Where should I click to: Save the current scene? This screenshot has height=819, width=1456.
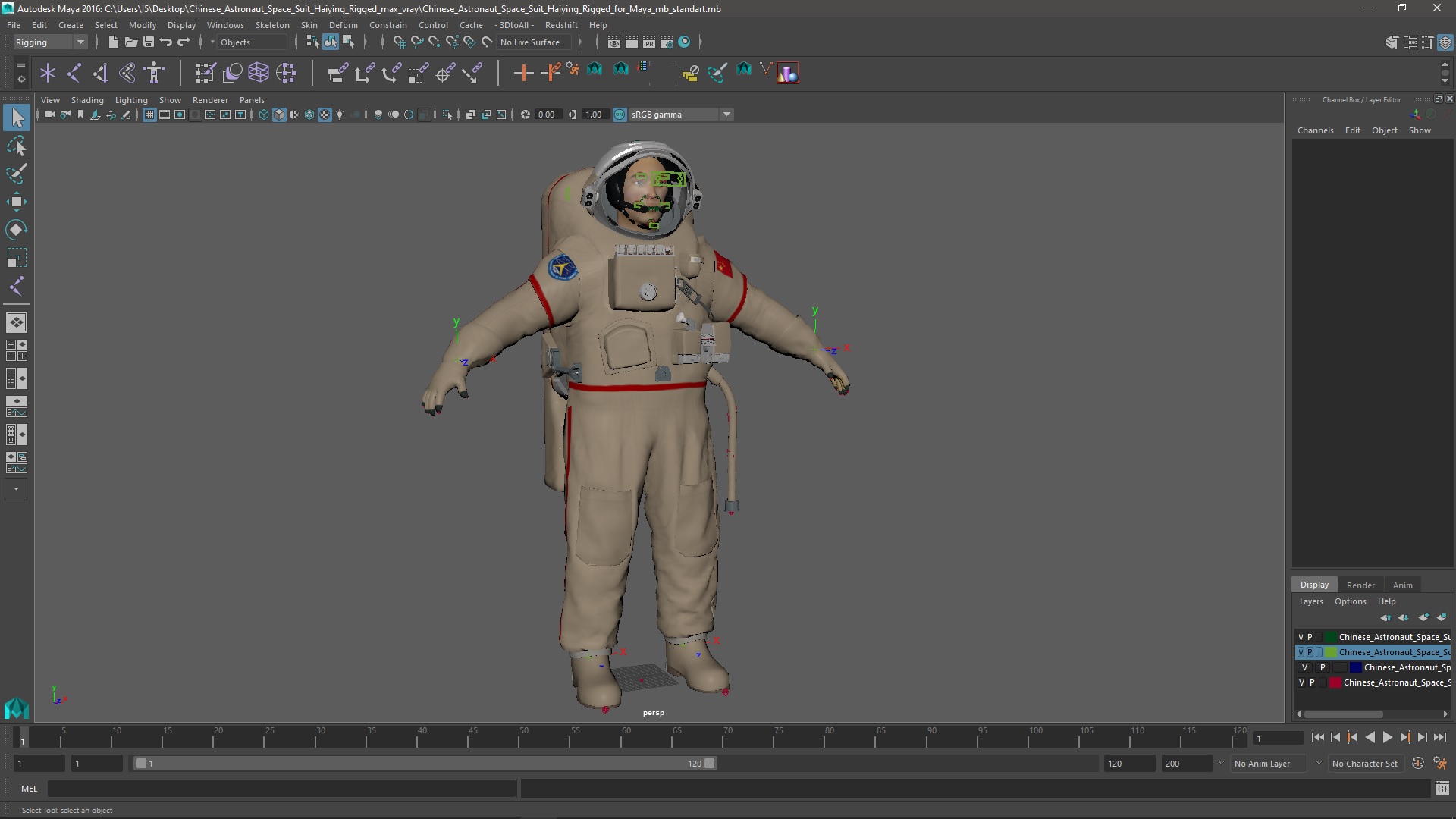tap(149, 42)
